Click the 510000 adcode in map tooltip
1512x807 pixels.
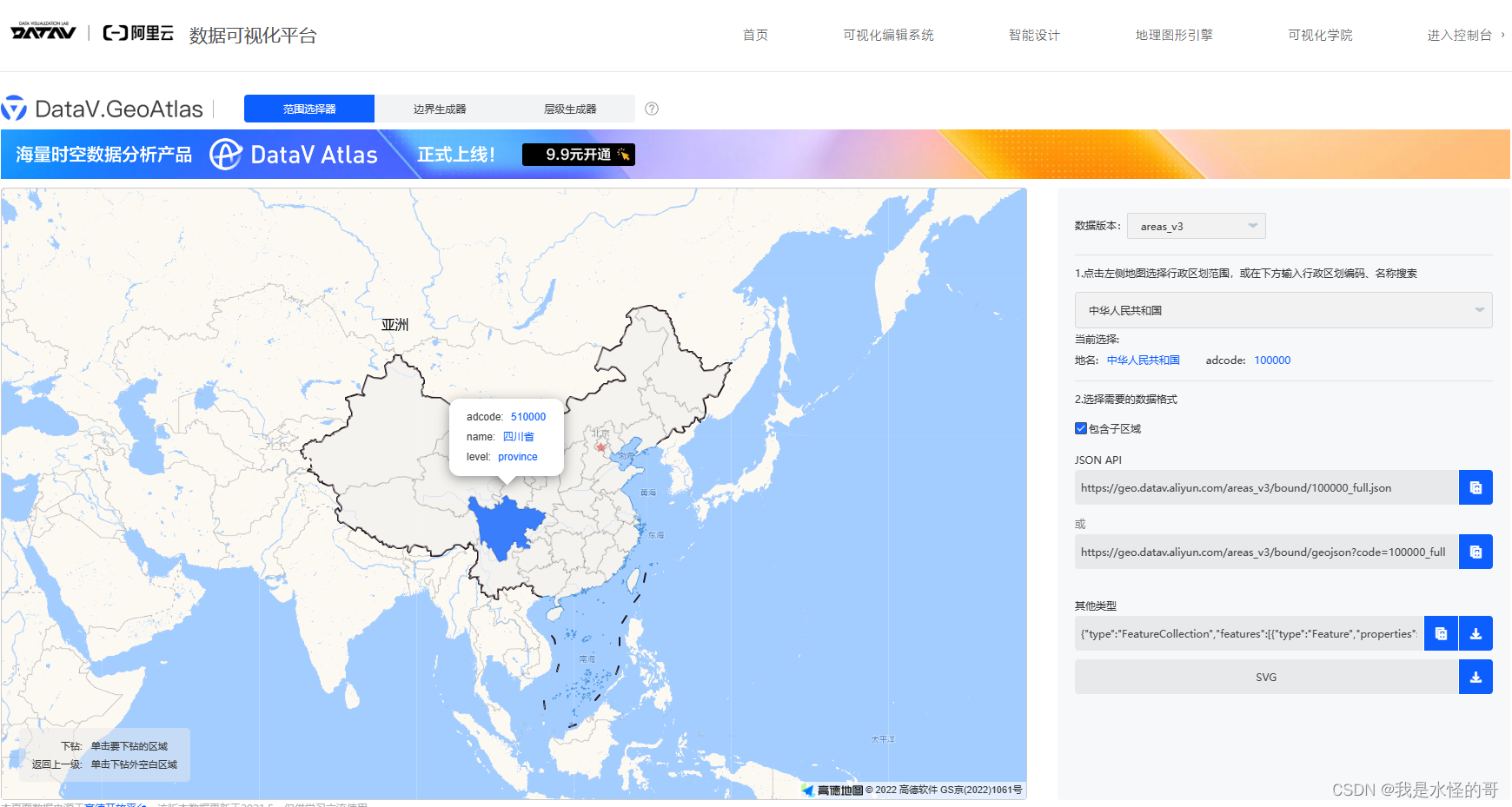(528, 417)
